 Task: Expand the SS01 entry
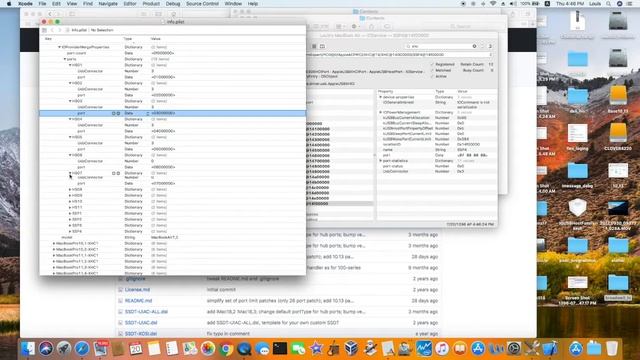70,213
